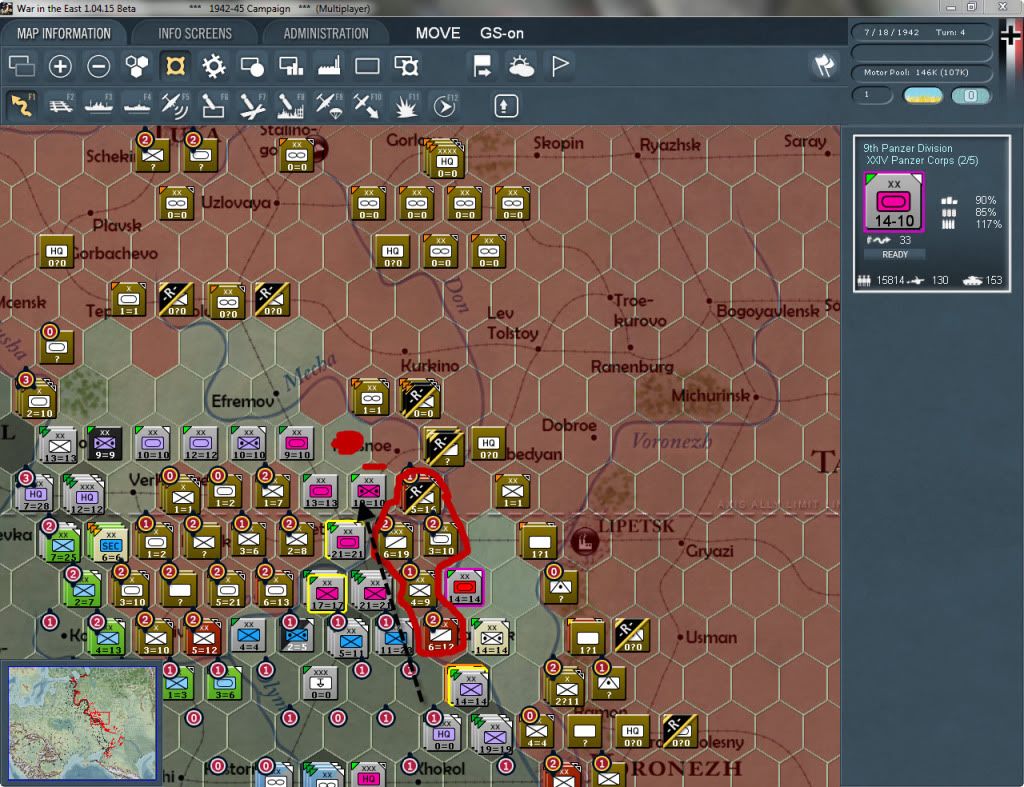Screen dimensions: 1024x787
Task: Click the crossed white flags end-turn icon
Action: coord(824,65)
